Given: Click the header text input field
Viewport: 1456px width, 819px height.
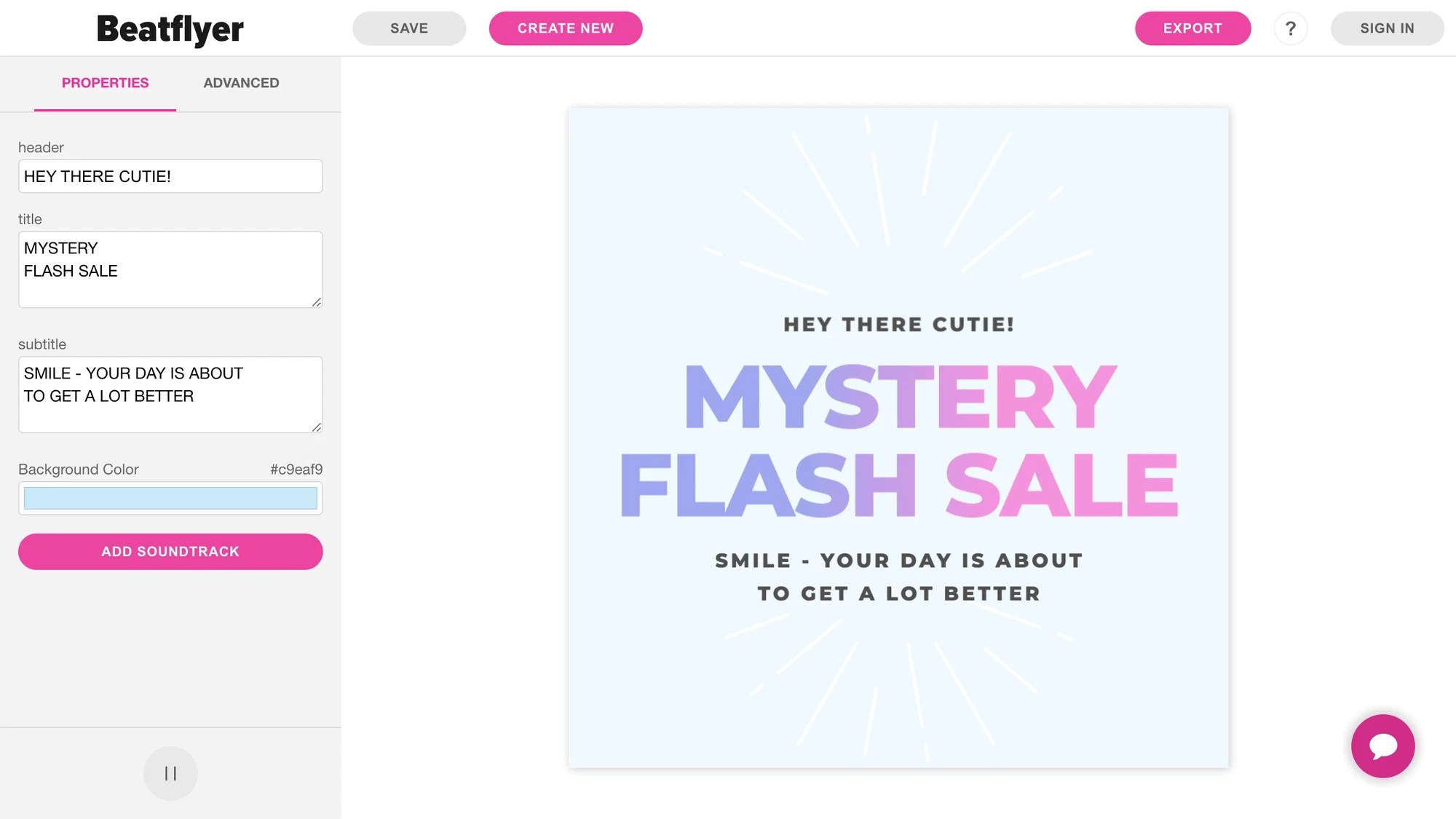Looking at the screenshot, I should (170, 177).
